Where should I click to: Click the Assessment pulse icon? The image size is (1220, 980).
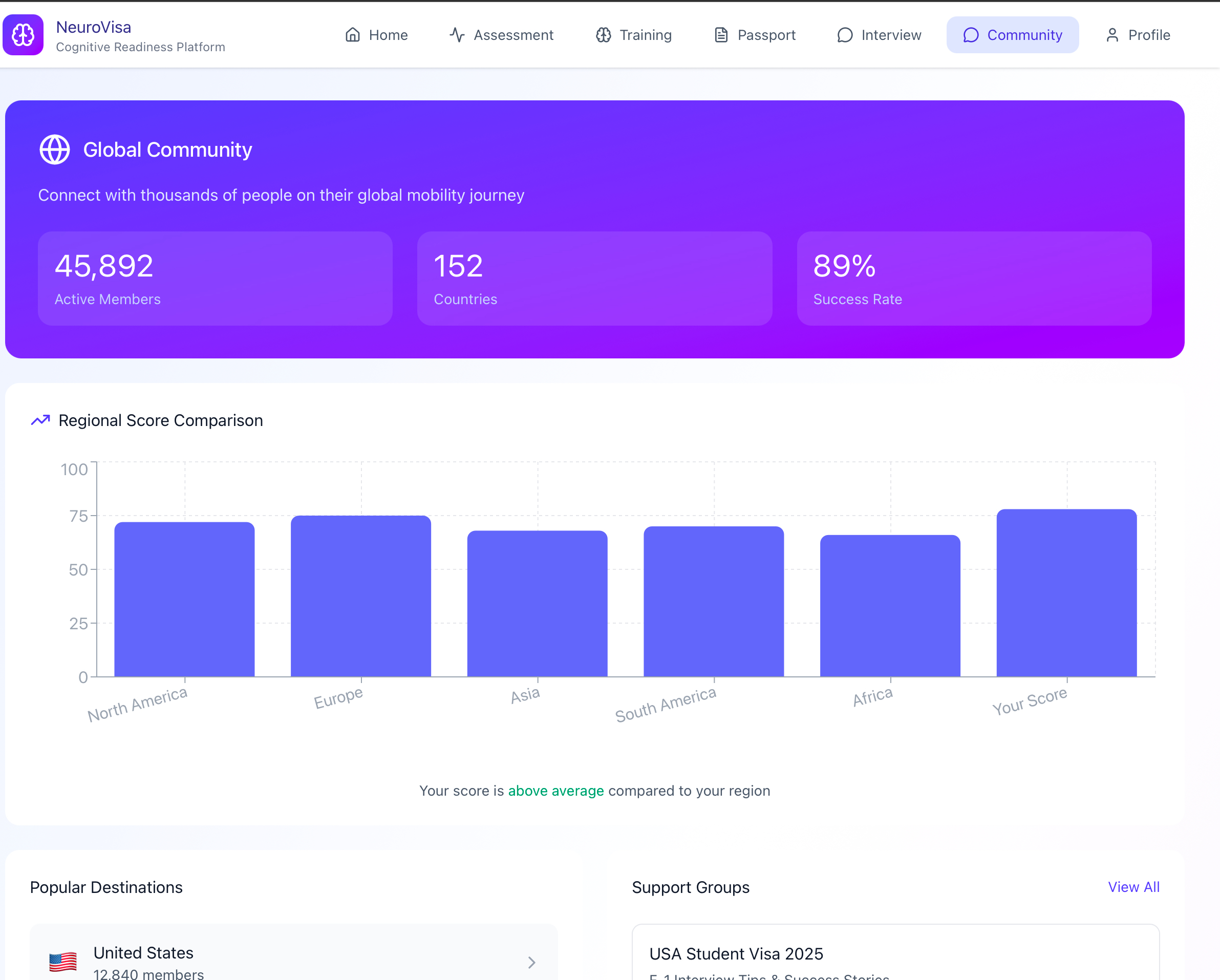(457, 35)
